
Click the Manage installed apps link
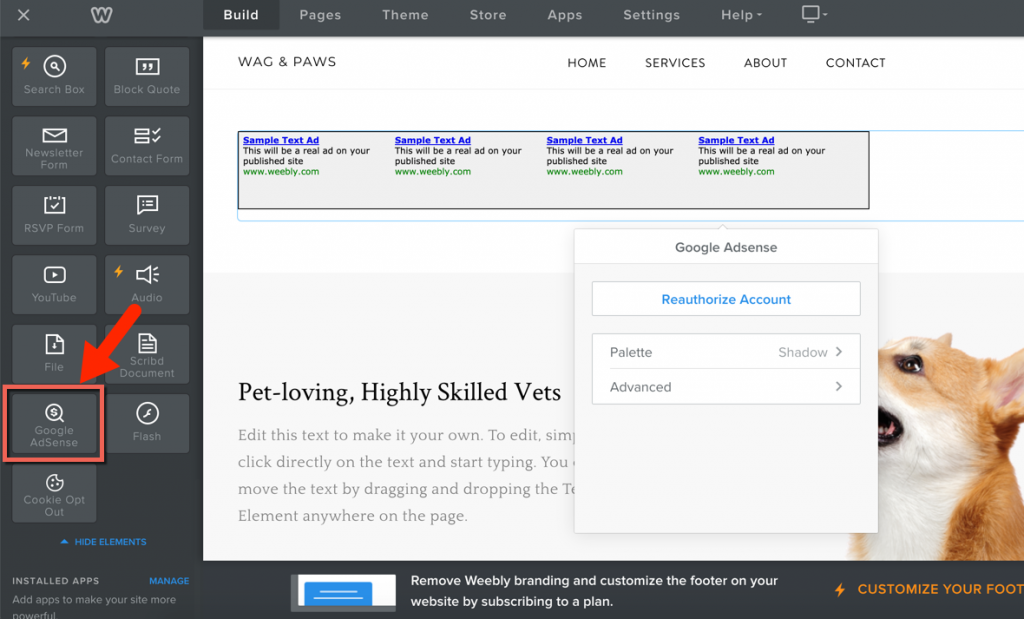169,581
